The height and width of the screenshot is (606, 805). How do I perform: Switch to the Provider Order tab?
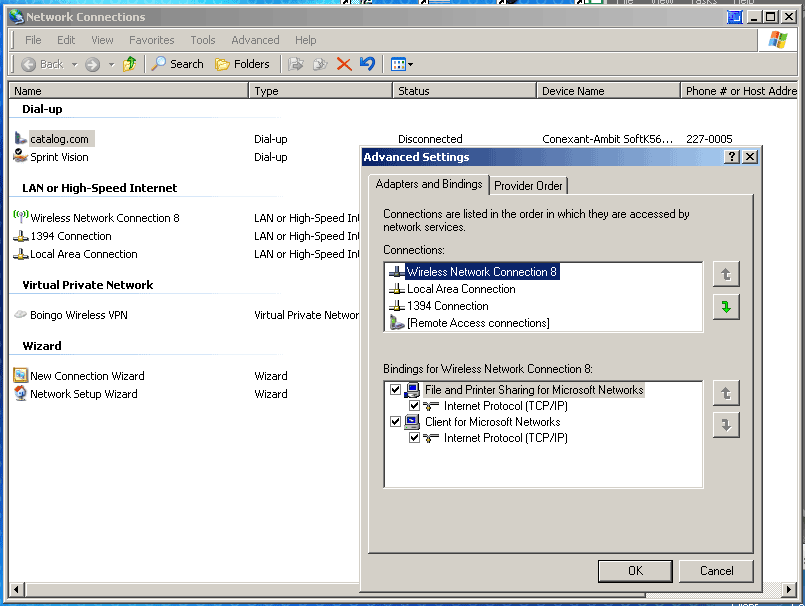pyautogui.click(x=528, y=186)
